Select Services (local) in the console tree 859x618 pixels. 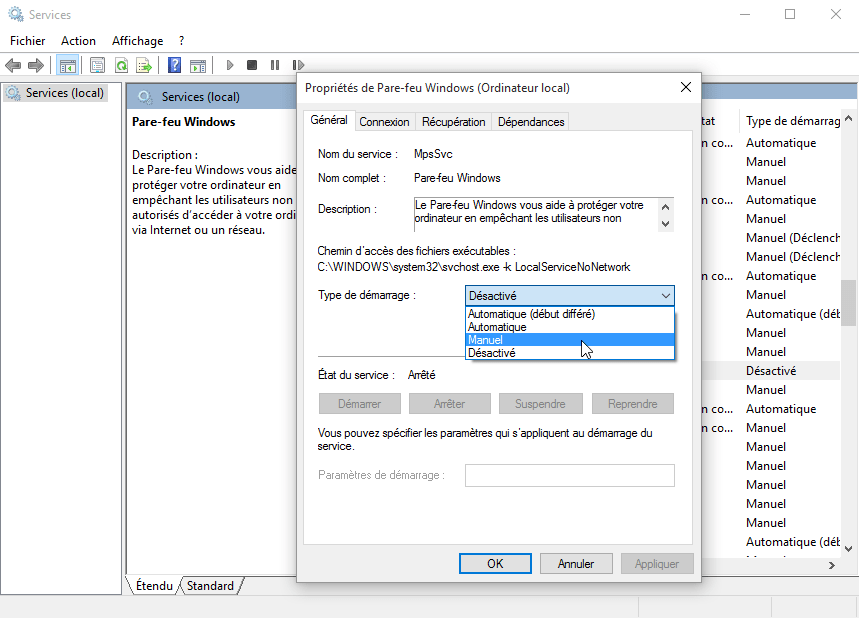click(x=55, y=93)
